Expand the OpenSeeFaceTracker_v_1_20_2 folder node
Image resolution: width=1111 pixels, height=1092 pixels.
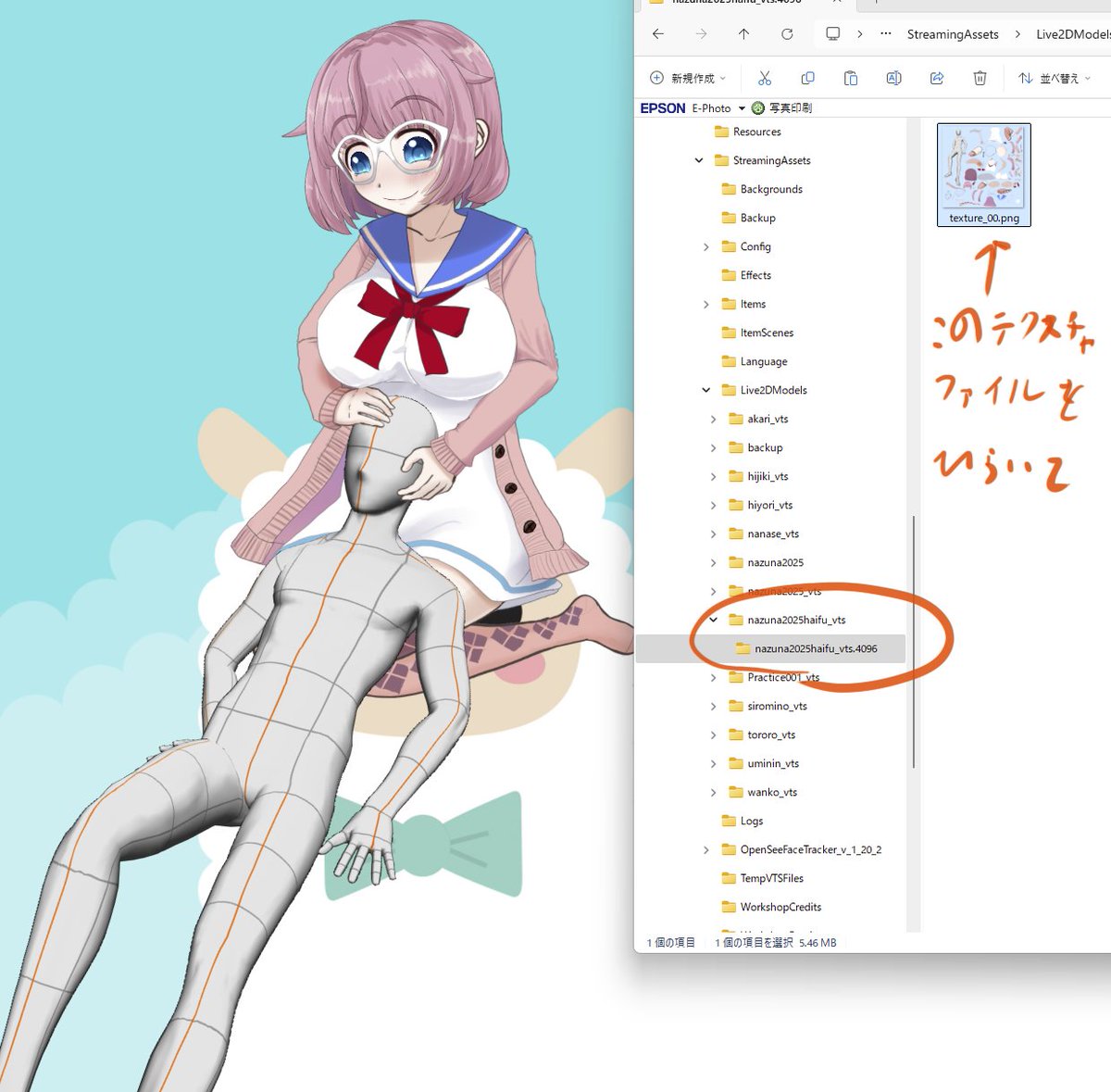point(706,849)
